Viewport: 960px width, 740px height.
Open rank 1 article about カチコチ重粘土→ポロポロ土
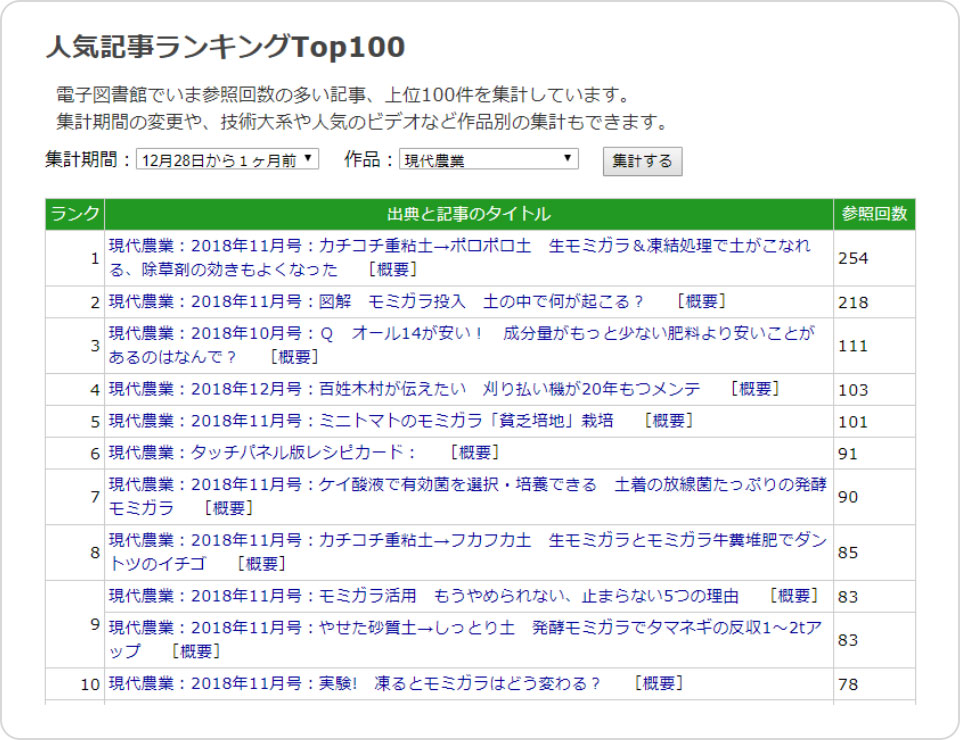[x=460, y=258]
